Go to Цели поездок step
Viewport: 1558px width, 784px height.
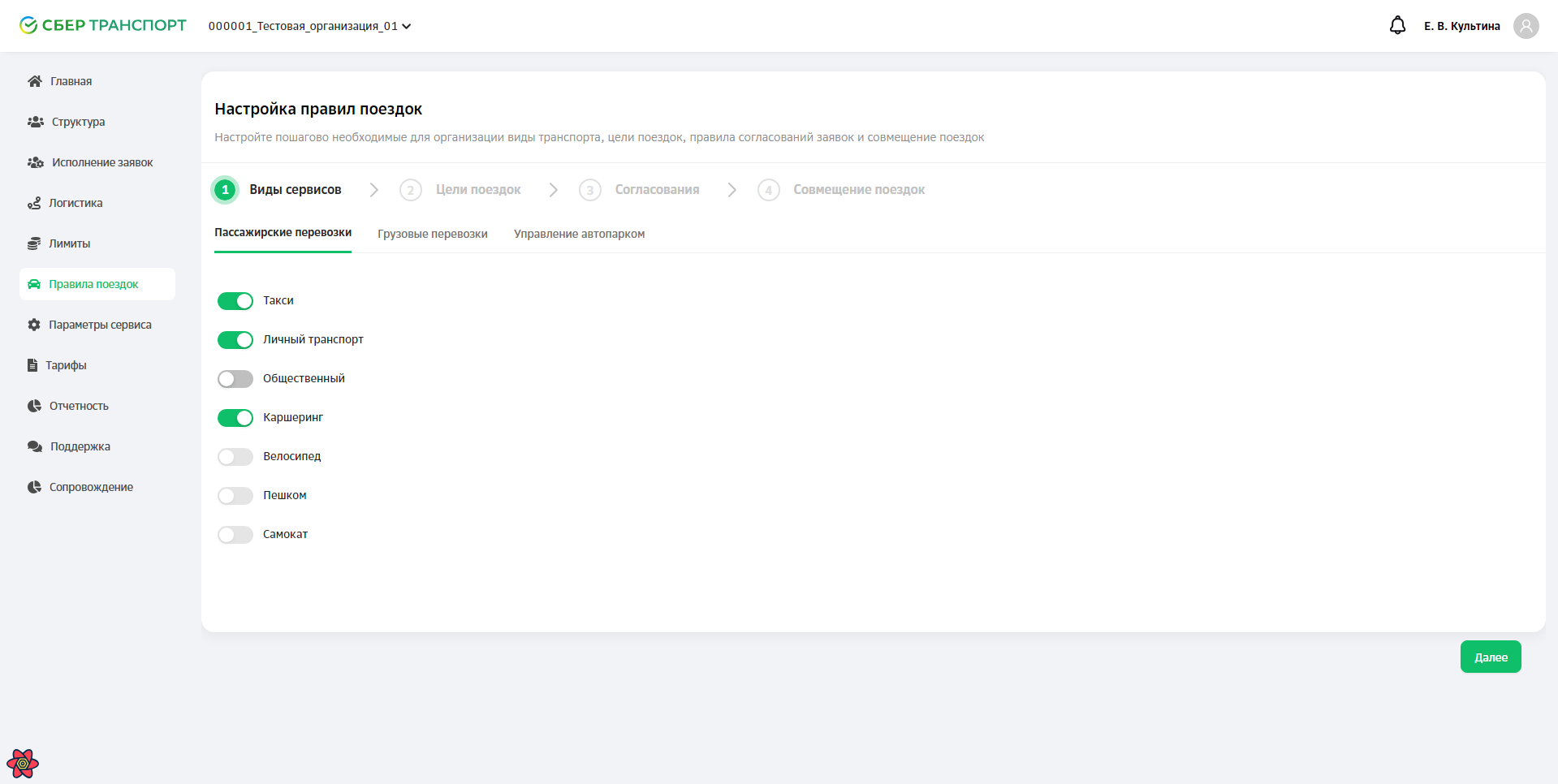tap(478, 190)
